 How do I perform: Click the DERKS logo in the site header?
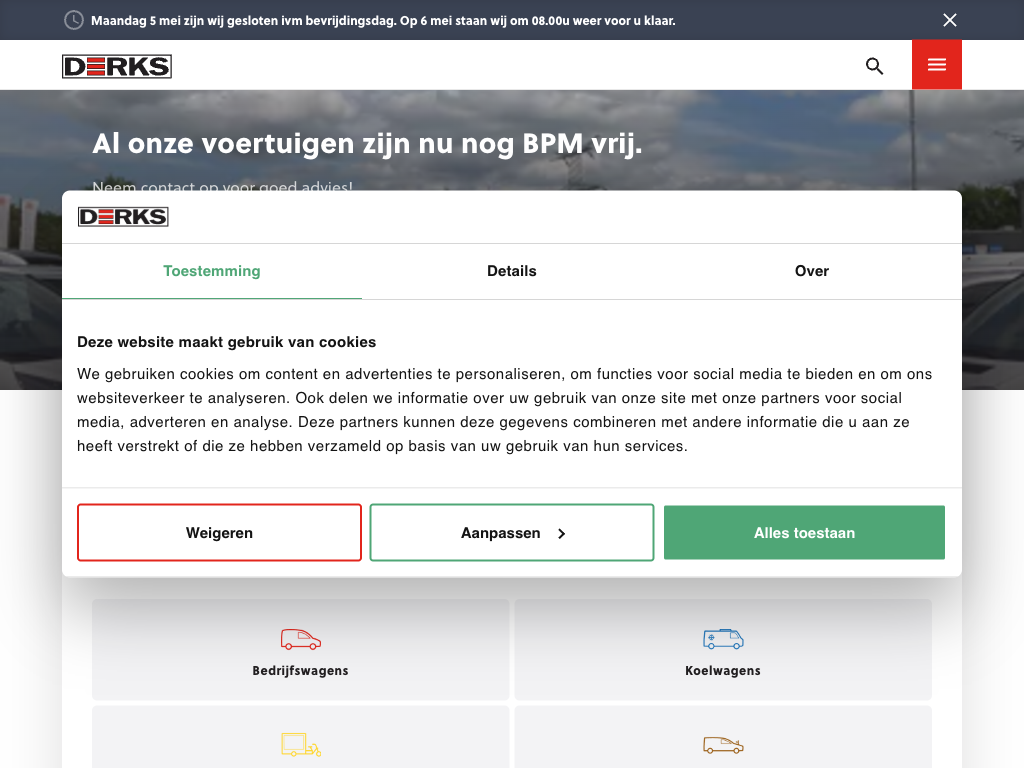117,66
